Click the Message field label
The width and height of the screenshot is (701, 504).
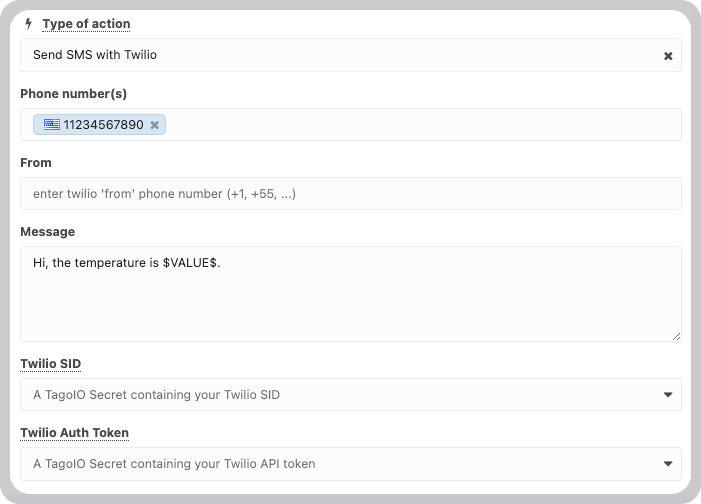(x=48, y=232)
